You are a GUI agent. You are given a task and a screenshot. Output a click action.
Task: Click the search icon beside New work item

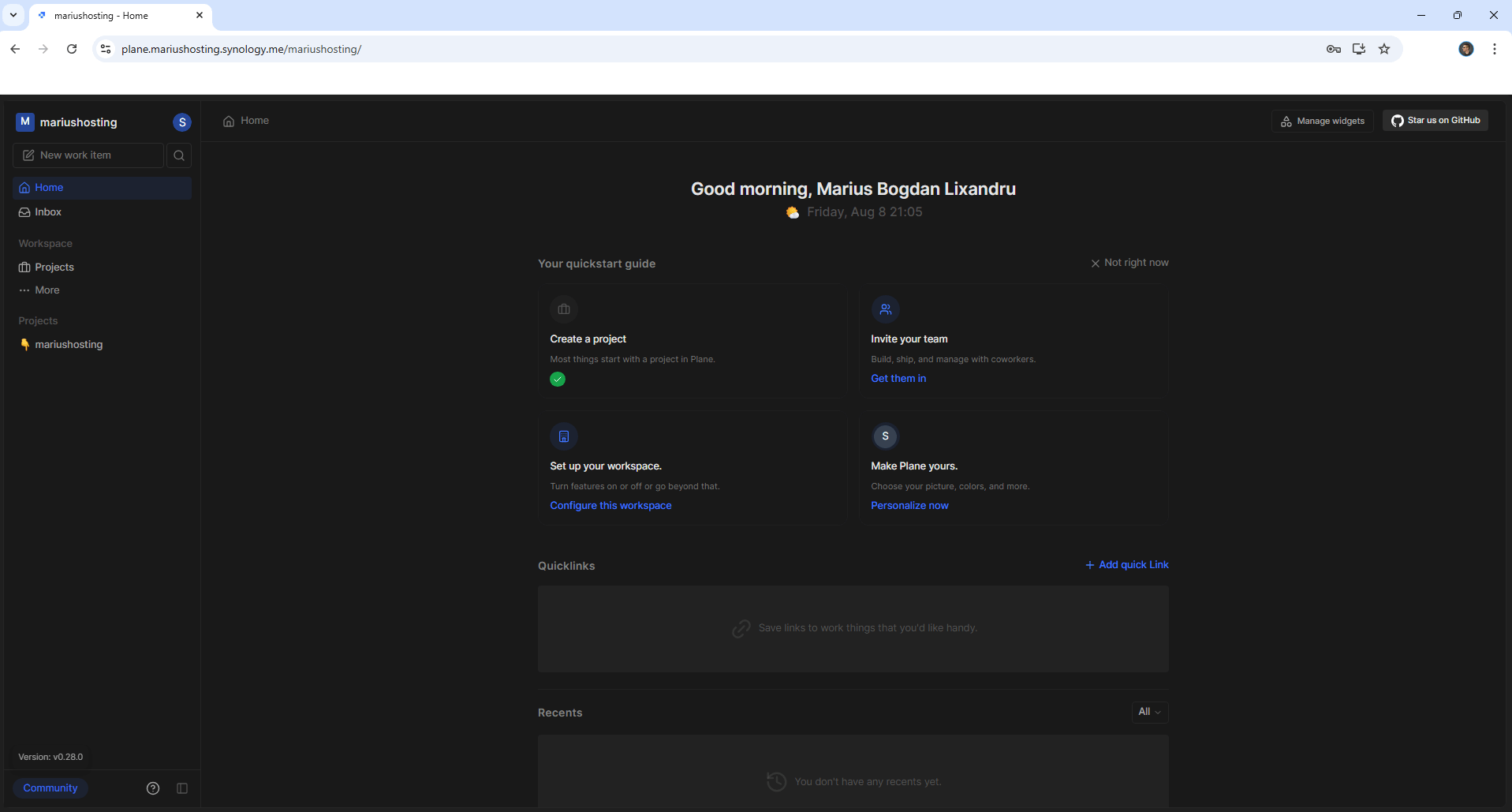pos(179,155)
